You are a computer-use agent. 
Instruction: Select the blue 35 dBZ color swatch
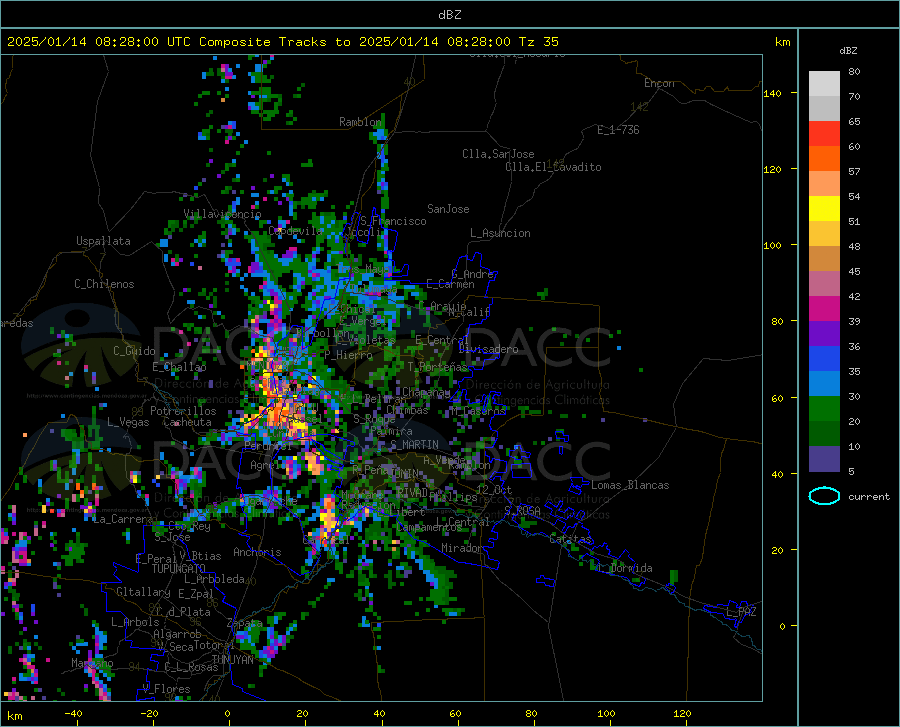(x=824, y=359)
